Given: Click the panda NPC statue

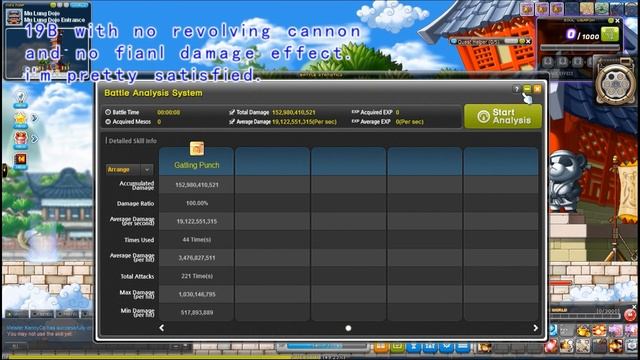Looking at the screenshot, I should click(x=565, y=181).
